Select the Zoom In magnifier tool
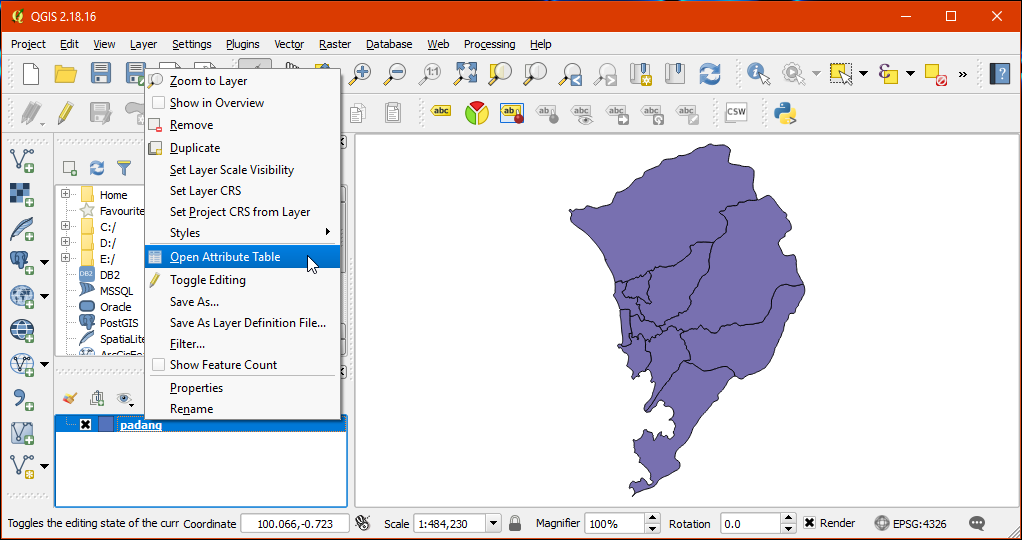Viewport: 1022px width, 540px height. 359,73
